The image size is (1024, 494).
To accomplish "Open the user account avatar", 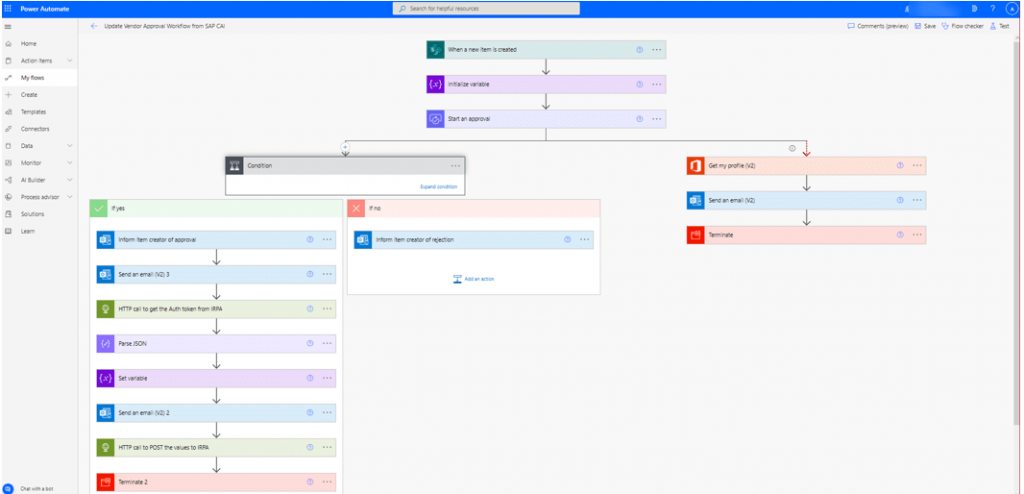I will pyautogui.click(x=1012, y=9).
